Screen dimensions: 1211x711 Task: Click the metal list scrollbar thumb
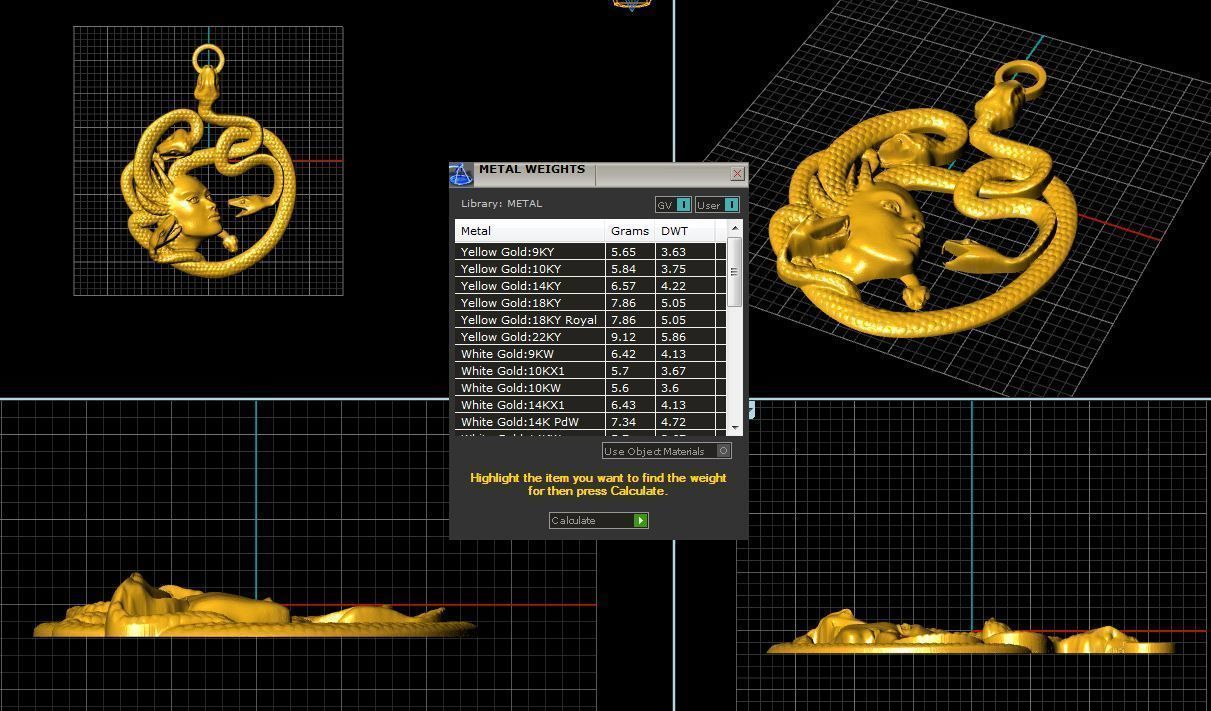pyautogui.click(x=735, y=271)
